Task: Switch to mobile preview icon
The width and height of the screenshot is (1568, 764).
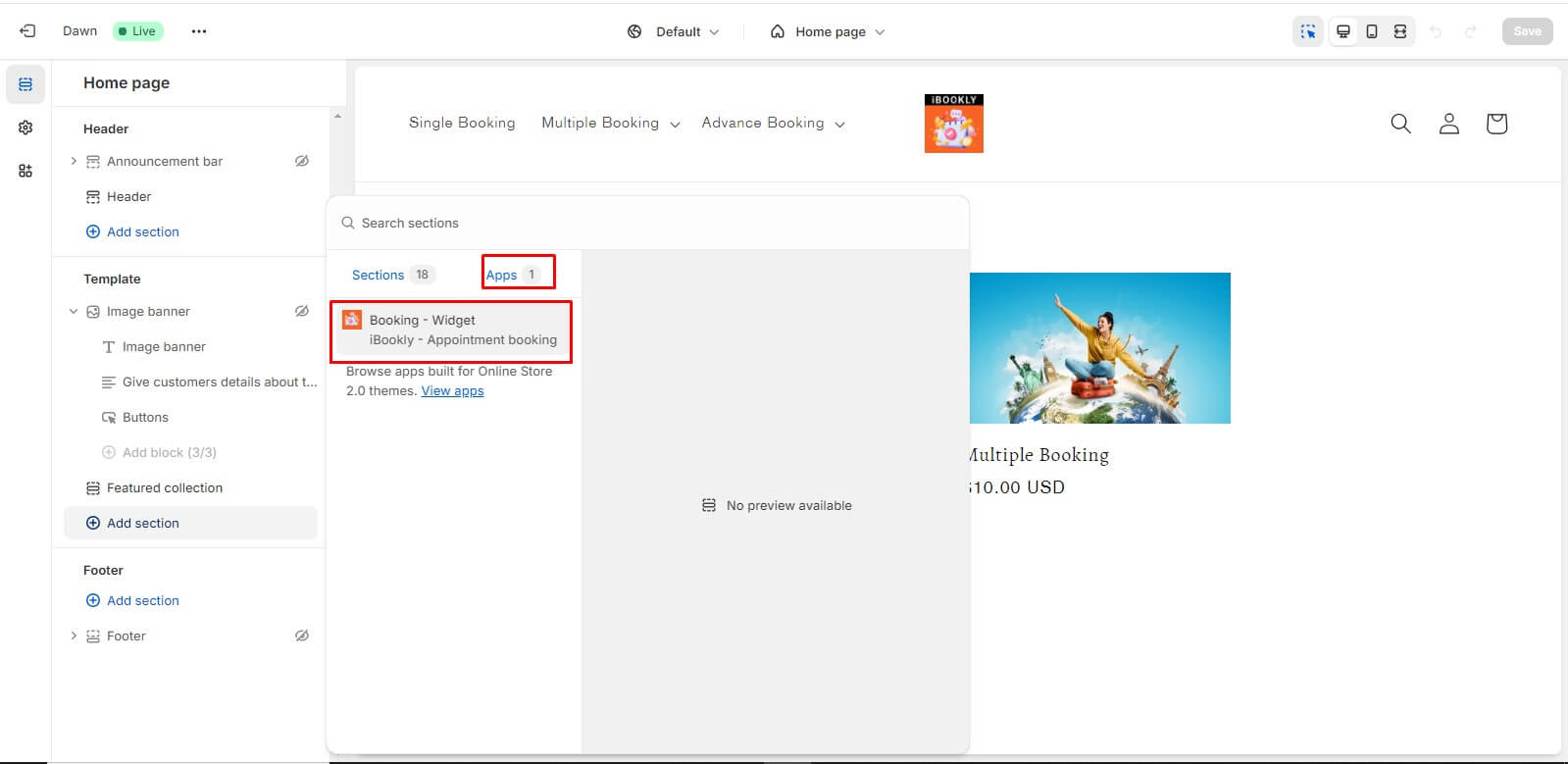Action: point(1372,31)
